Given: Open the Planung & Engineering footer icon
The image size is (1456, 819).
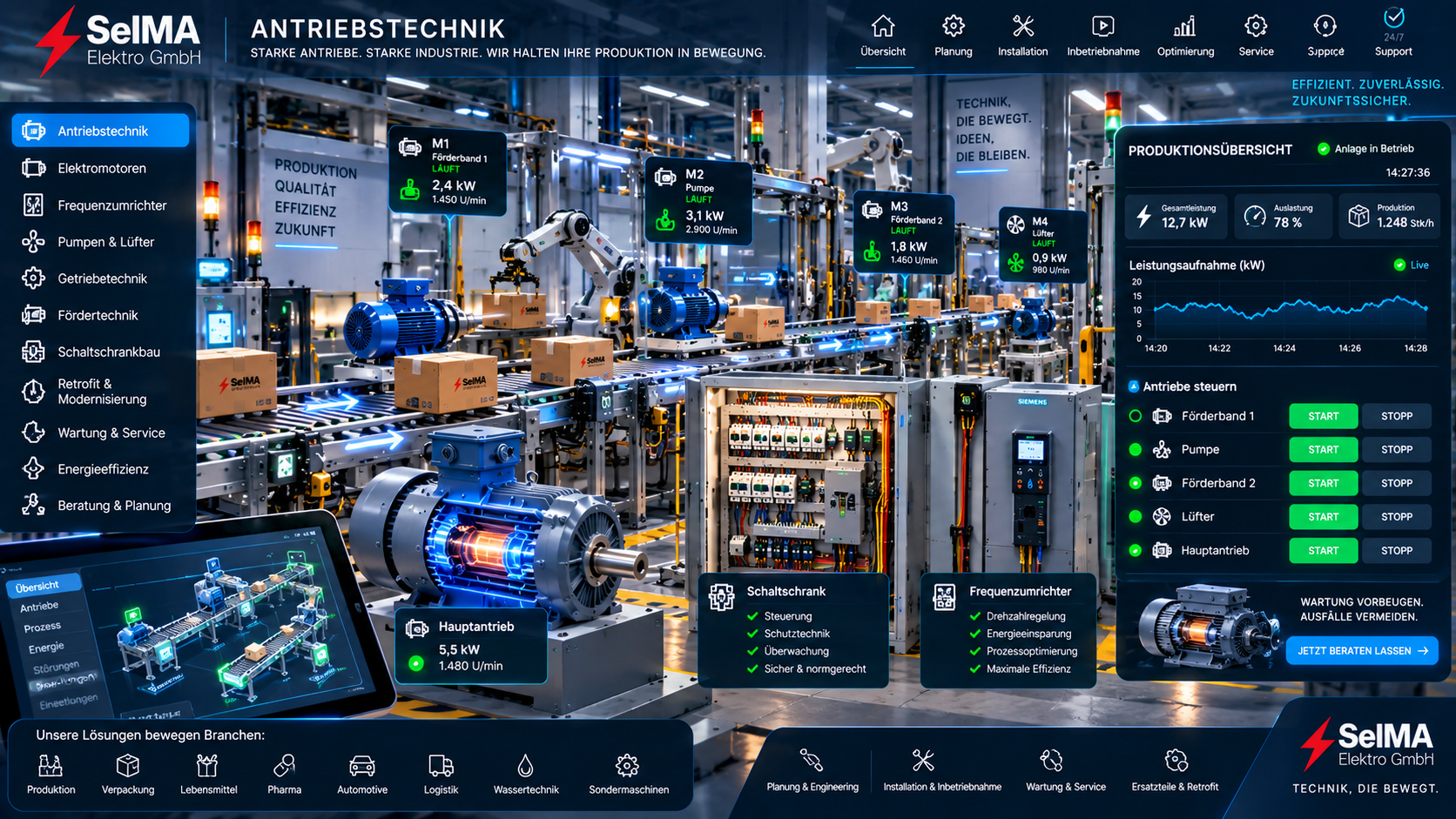Looking at the screenshot, I should click(812, 761).
